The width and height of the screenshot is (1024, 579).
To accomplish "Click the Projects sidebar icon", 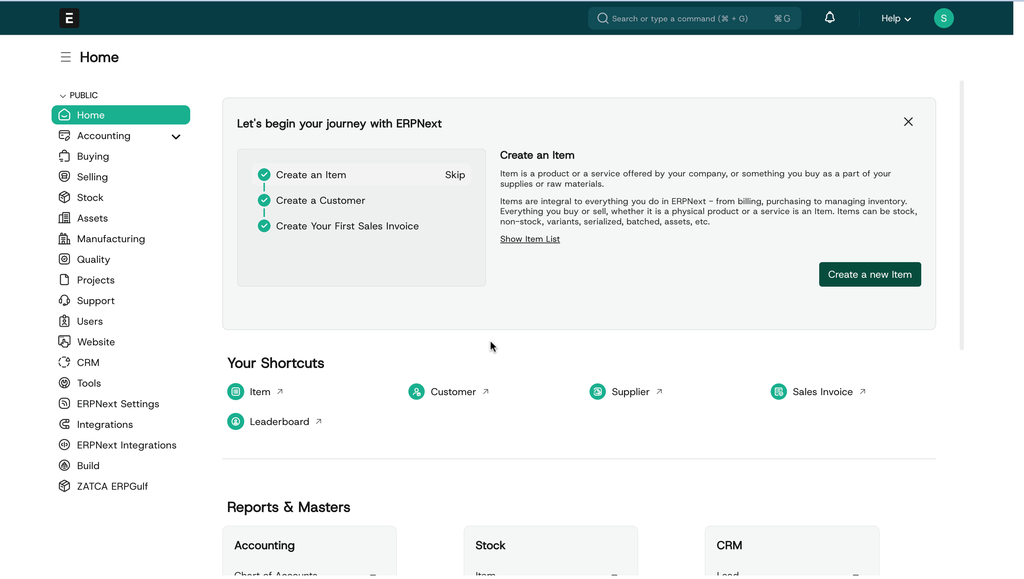I will tap(64, 280).
